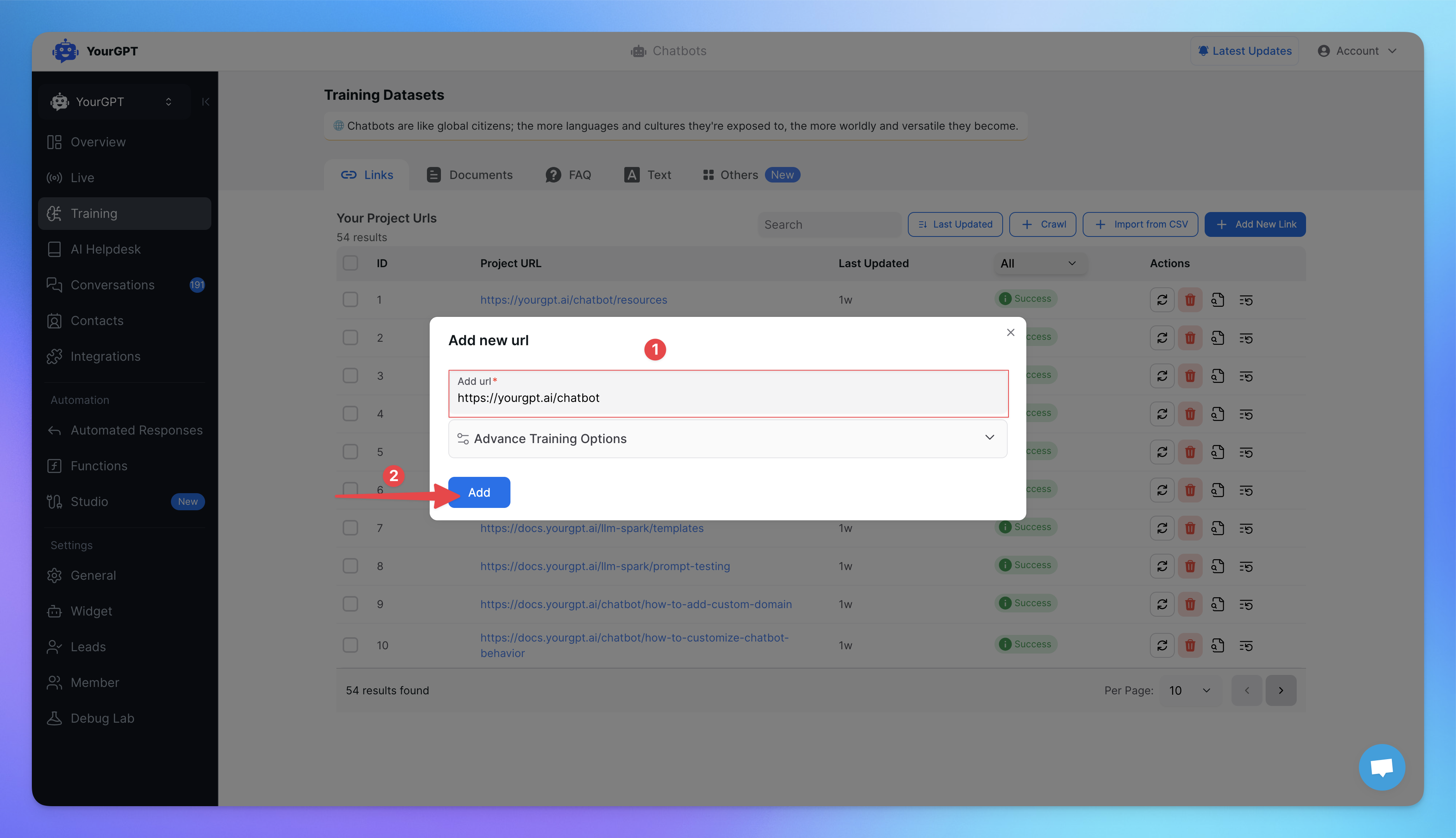The height and width of the screenshot is (838, 1456).
Task: Sort by Last Updated button
Action: (x=955, y=224)
